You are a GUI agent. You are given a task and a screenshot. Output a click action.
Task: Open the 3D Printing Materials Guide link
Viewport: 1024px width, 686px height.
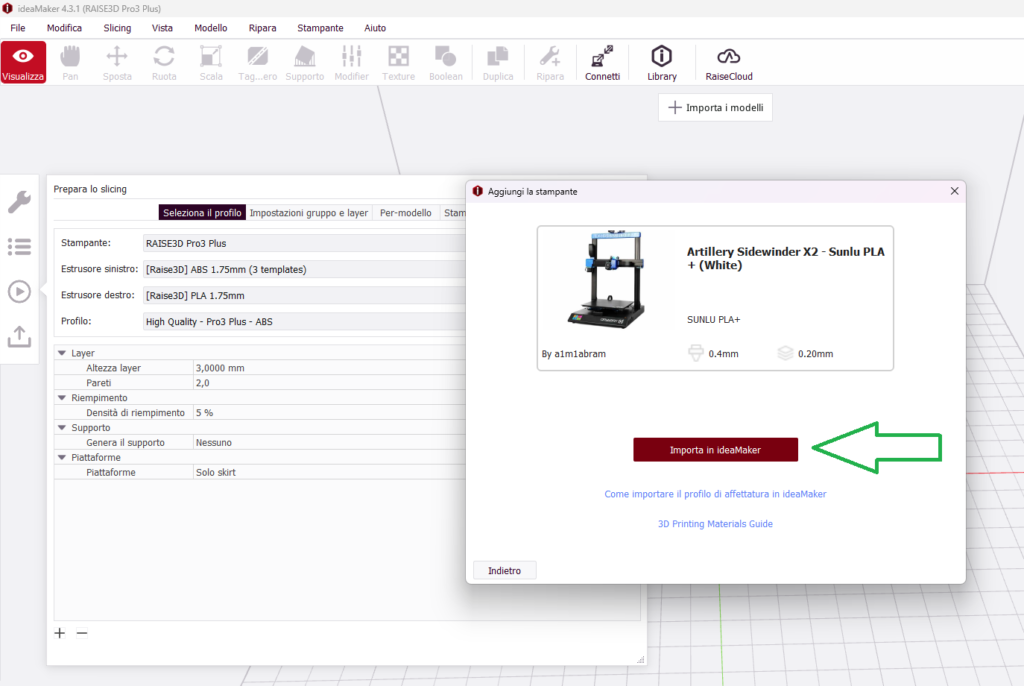(x=715, y=524)
